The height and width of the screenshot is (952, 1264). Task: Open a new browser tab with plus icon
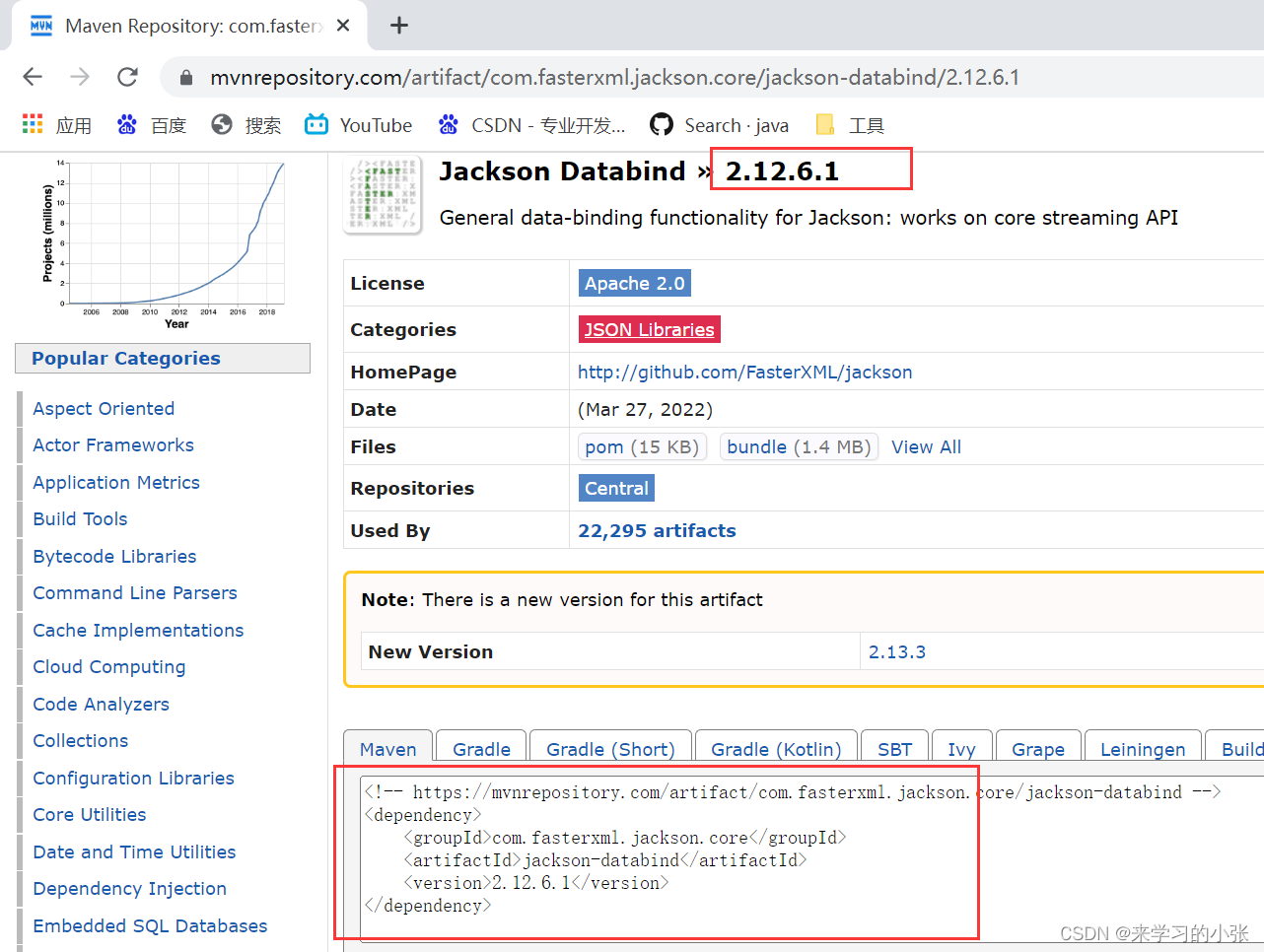click(398, 26)
